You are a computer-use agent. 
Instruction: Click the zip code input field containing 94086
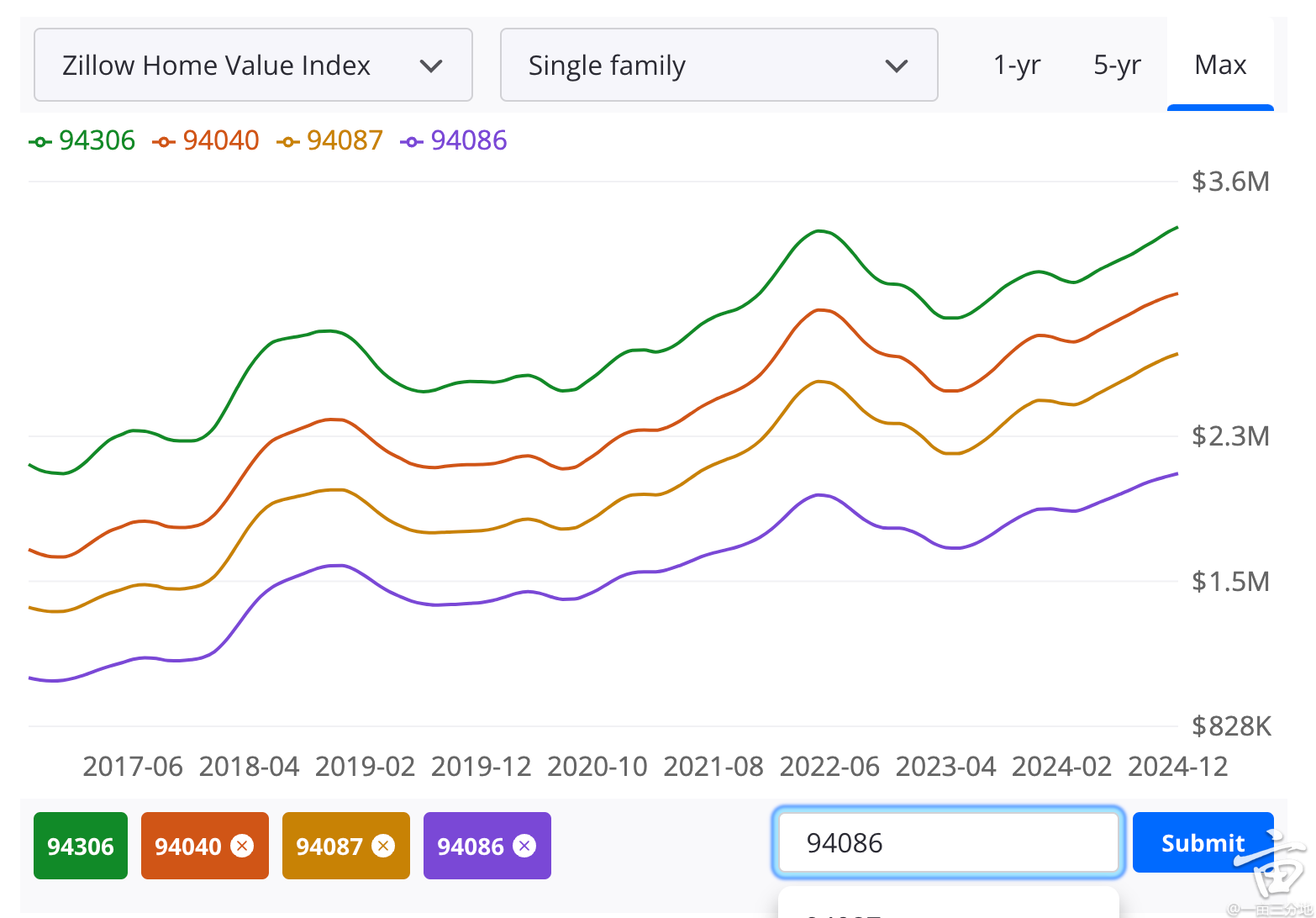pyautogui.click(x=948, y=842)
